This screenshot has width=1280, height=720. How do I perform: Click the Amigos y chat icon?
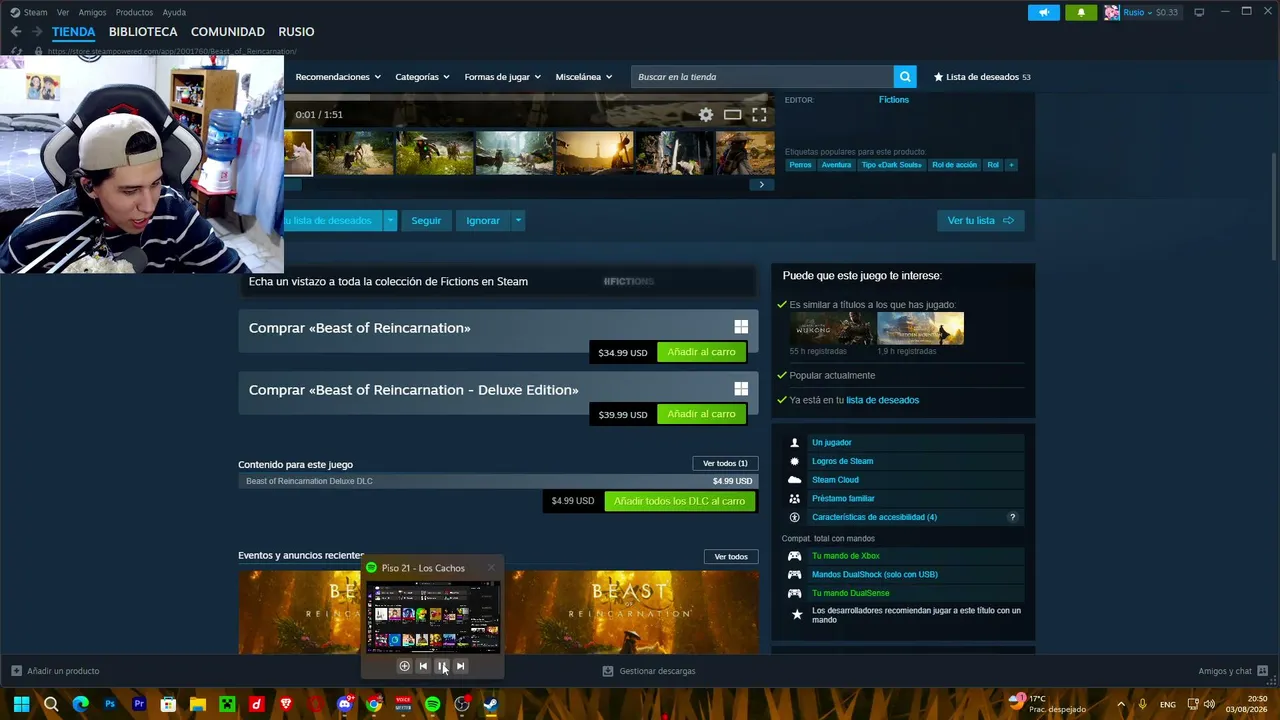(1263, 671)
